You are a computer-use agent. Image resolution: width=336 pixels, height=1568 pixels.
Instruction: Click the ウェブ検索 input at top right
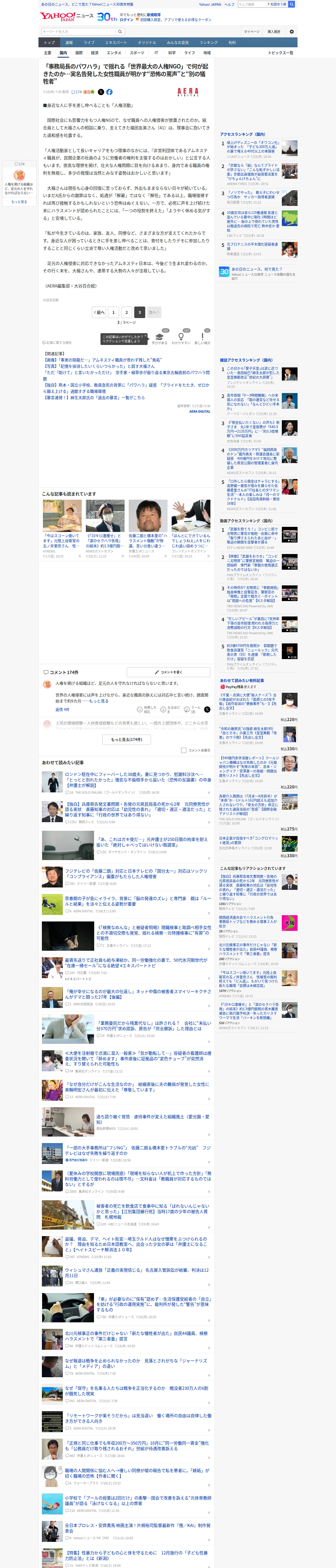click(x=251, y=4)
